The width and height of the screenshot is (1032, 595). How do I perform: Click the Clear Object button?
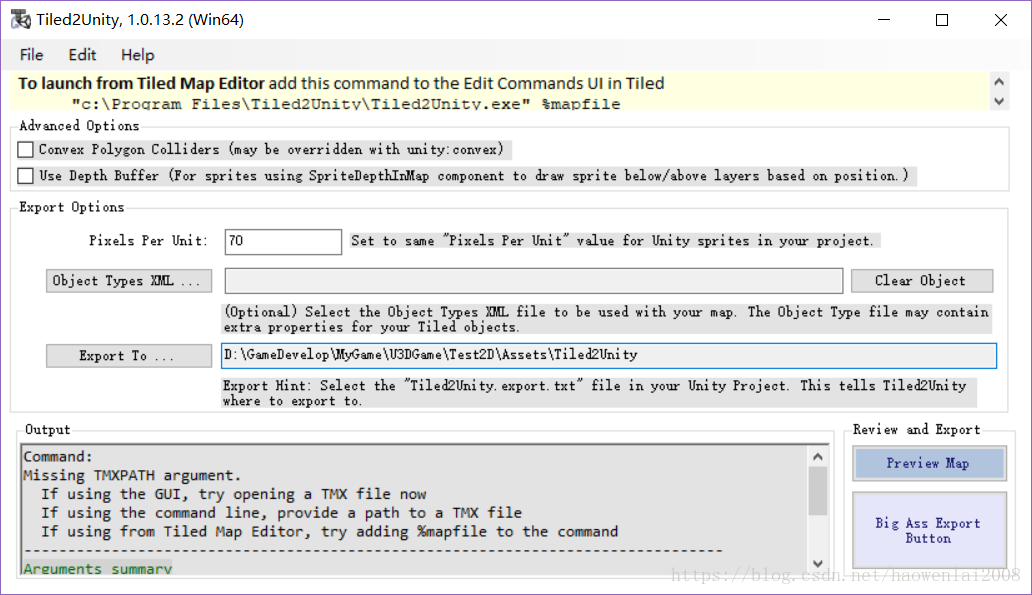point(922,281)
